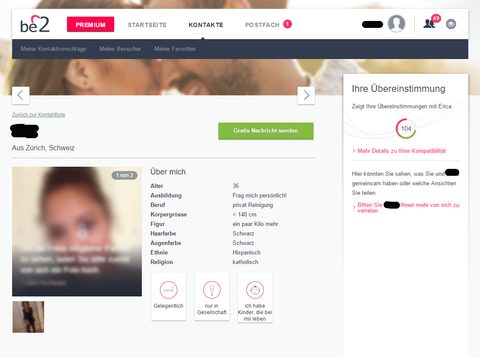Click 'ein paar Kilo mehr' Figur value
The width and height of the screenshot is (480, 360).
point(255,224)
